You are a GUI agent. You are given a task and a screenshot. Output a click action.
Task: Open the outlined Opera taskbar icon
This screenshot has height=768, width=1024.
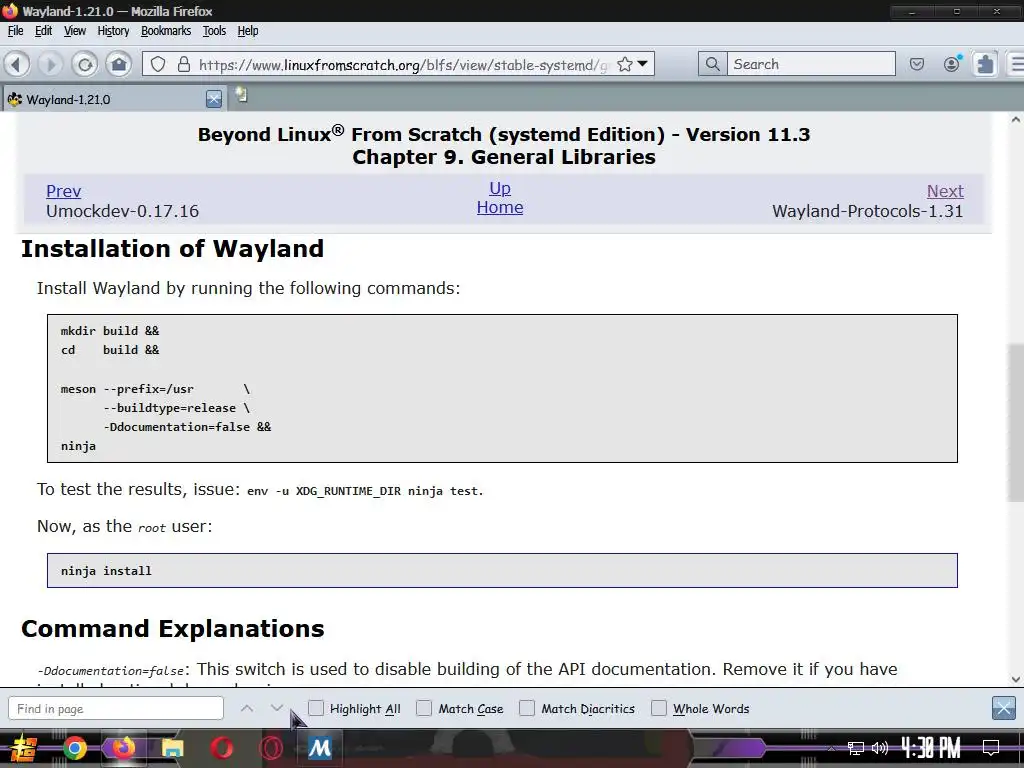[x=271, y=748]
